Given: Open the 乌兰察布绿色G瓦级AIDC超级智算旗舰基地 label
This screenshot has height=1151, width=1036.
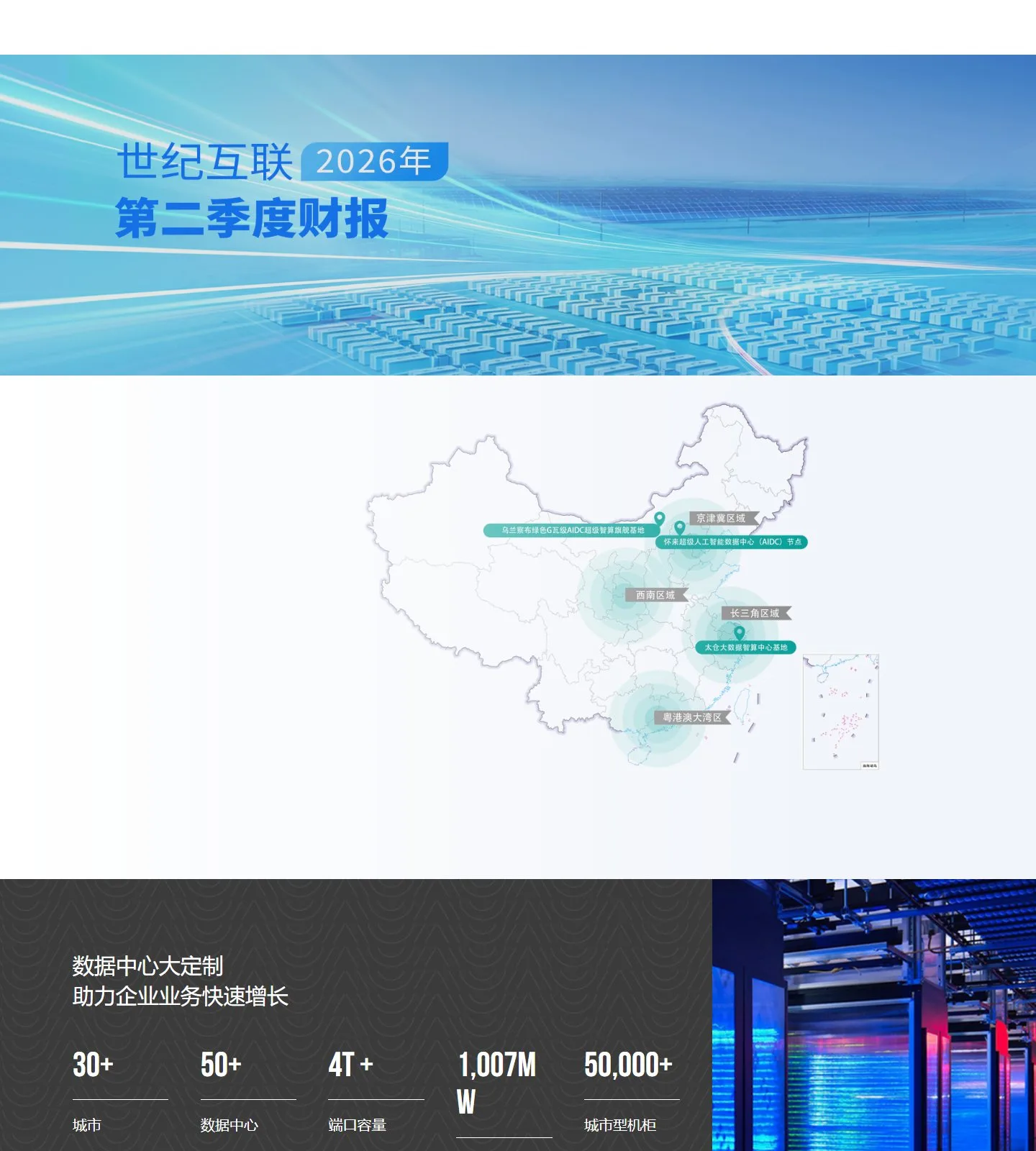Looking at the screenshot, I should (571, 530).
